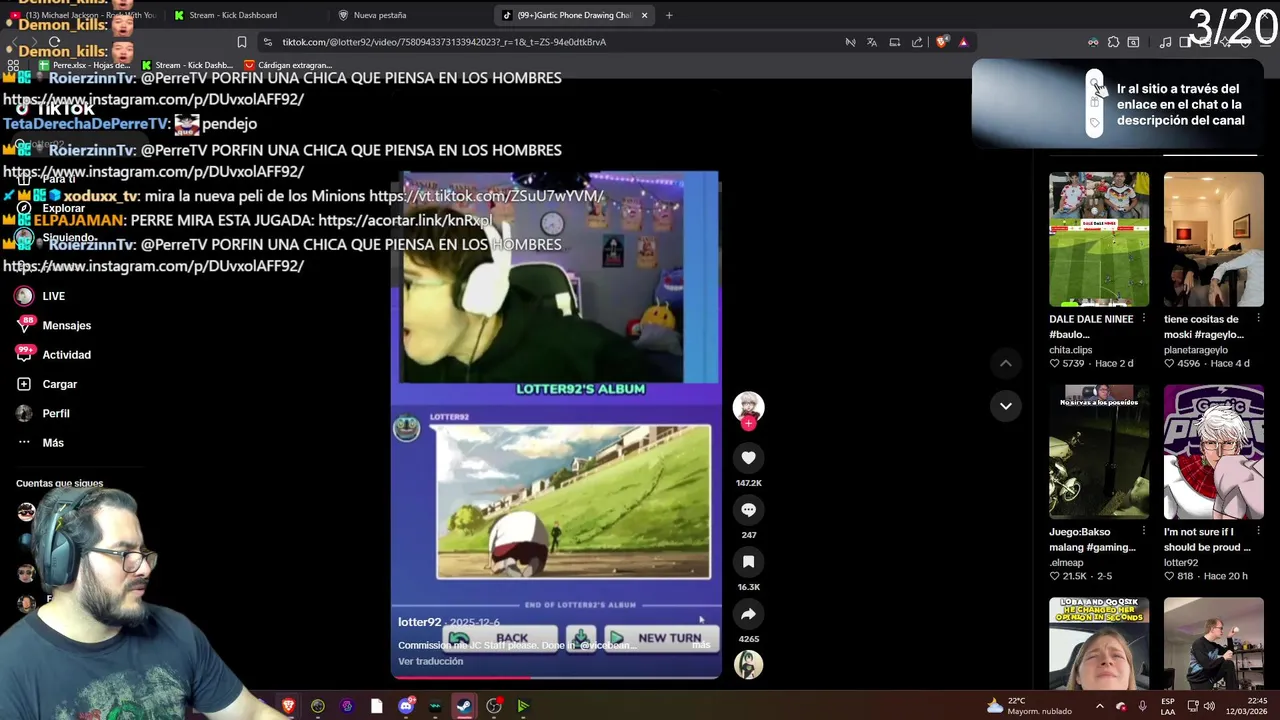
Task: Go to previous video with up chevron
Action: (x=1006, y=363)
